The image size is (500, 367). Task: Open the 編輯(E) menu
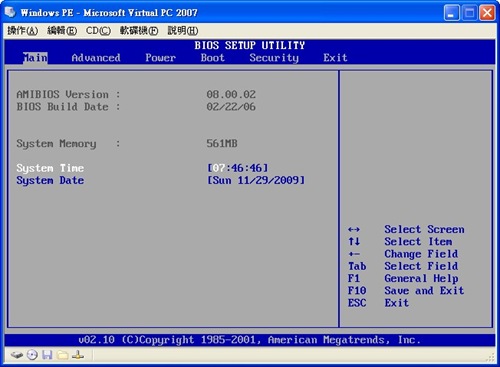[62, 31]
